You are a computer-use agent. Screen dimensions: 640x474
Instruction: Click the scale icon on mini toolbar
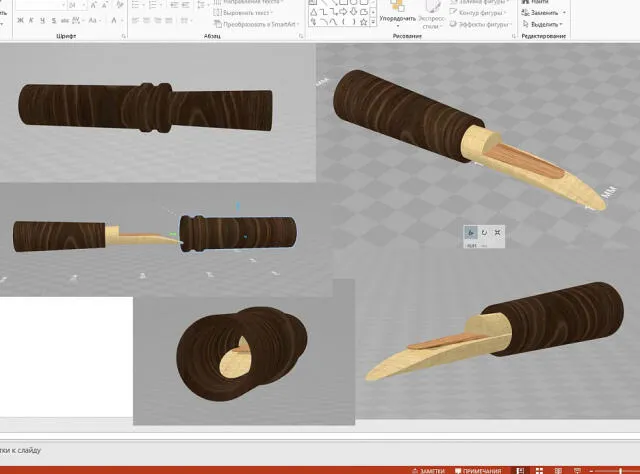497,232
